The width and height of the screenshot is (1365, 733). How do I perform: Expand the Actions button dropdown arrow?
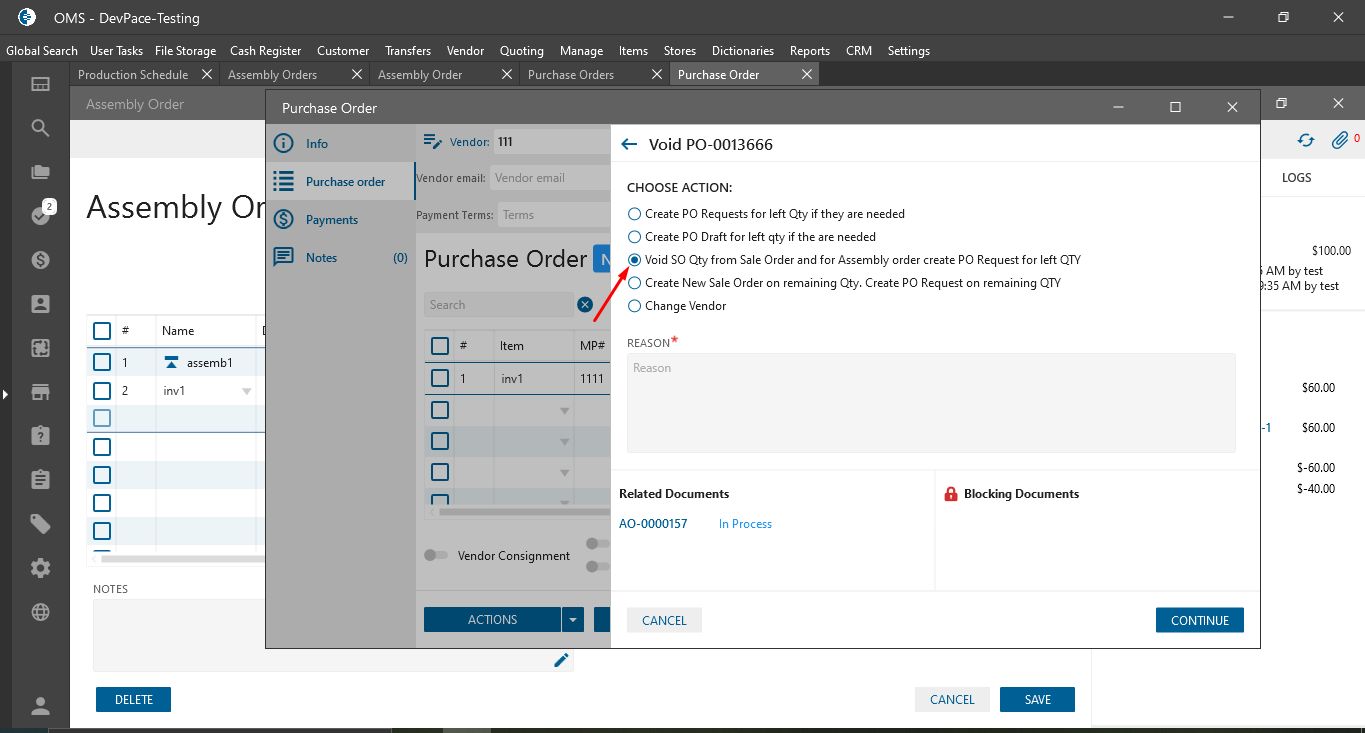point(573,620)
